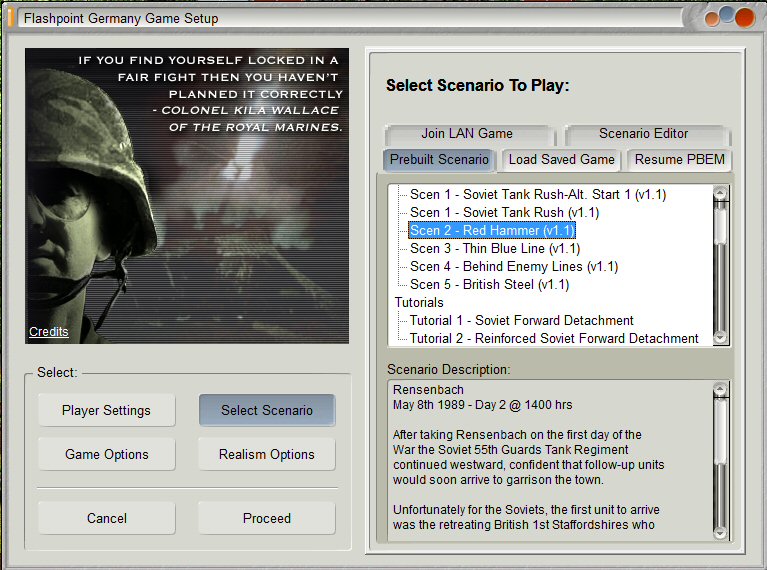Select Scen 2 - Red Hammer scenario
This screenshot has height=570, width=767.
click(x=492, y=230)
